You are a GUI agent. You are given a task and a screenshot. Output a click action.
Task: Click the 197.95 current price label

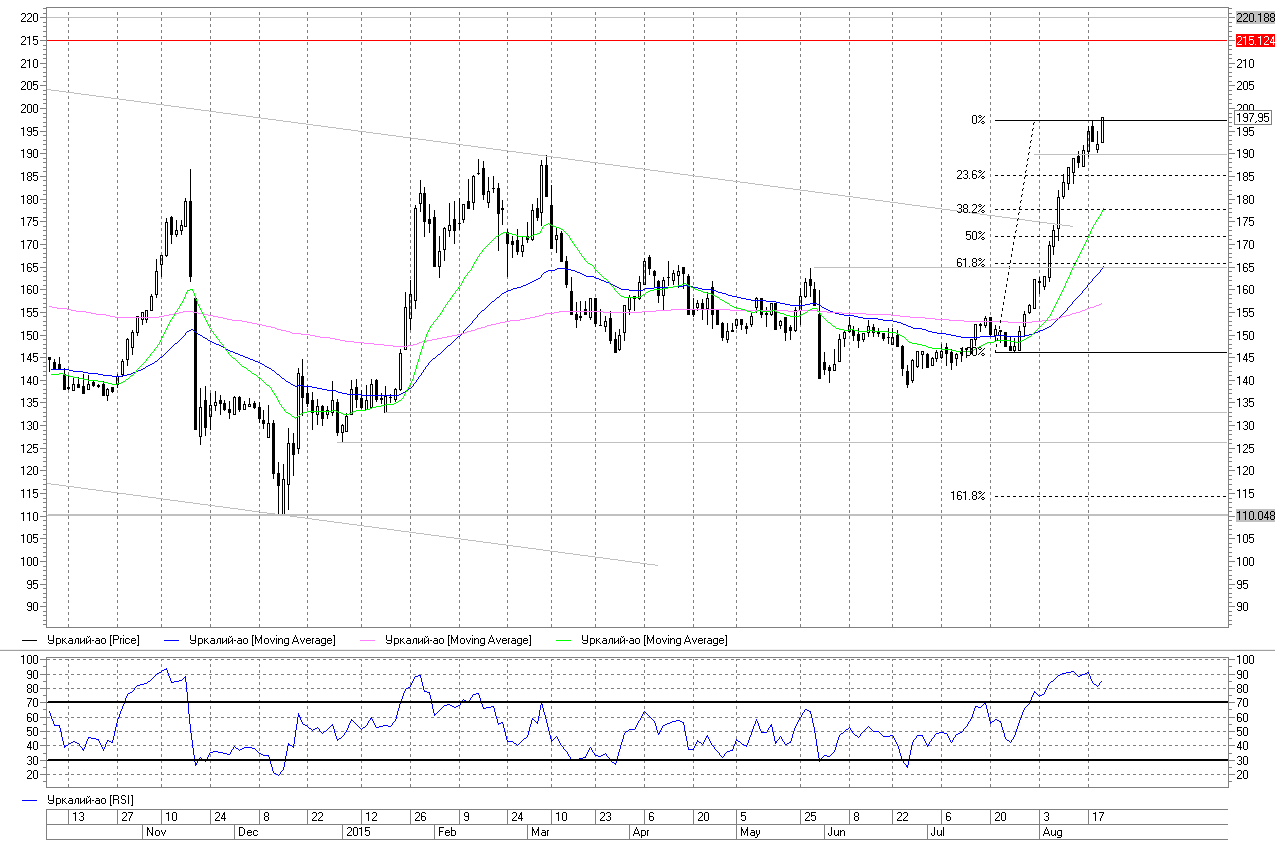click(1252, 117)
